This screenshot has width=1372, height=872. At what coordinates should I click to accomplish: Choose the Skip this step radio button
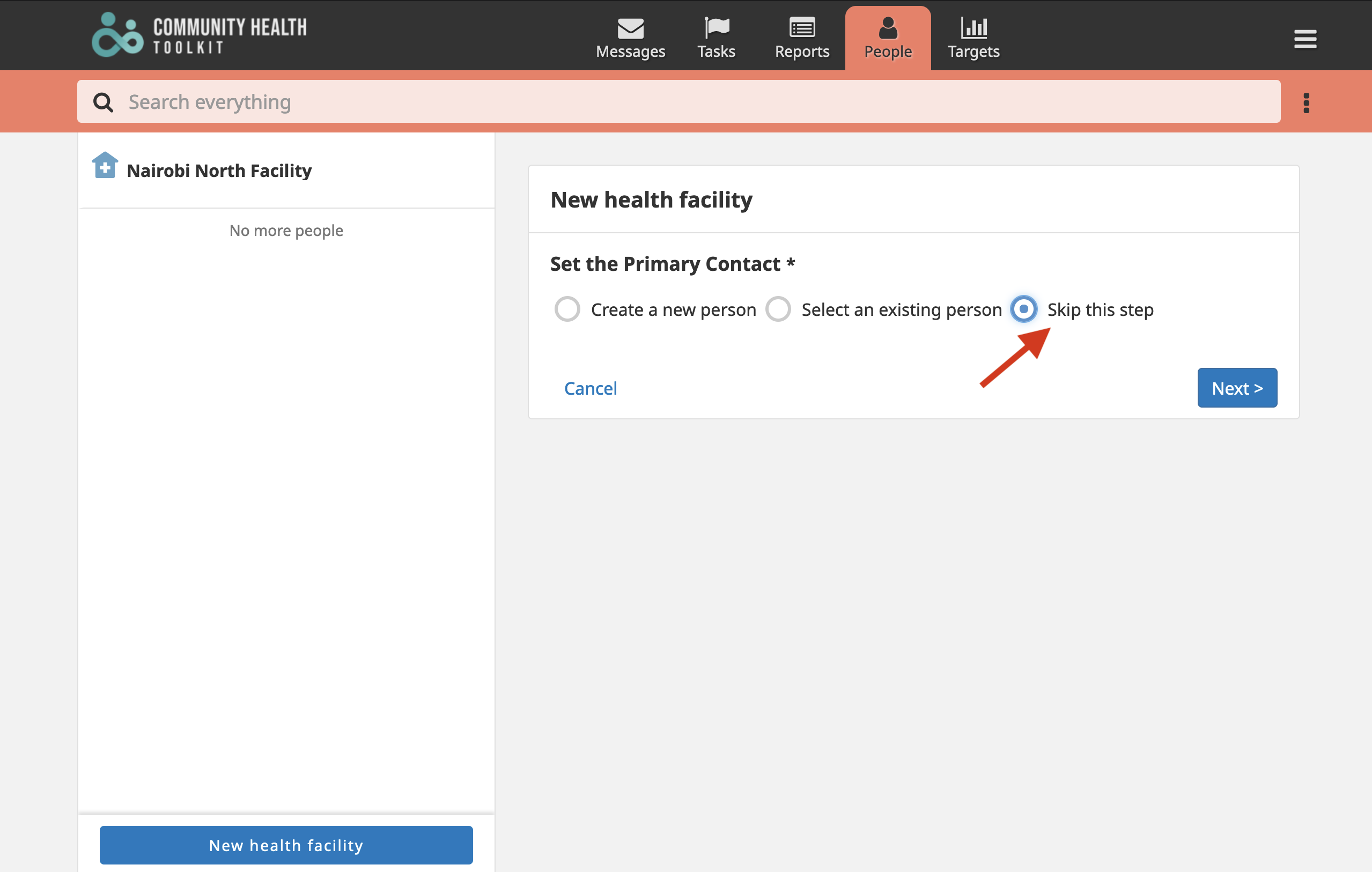(x=1023, y=309)
